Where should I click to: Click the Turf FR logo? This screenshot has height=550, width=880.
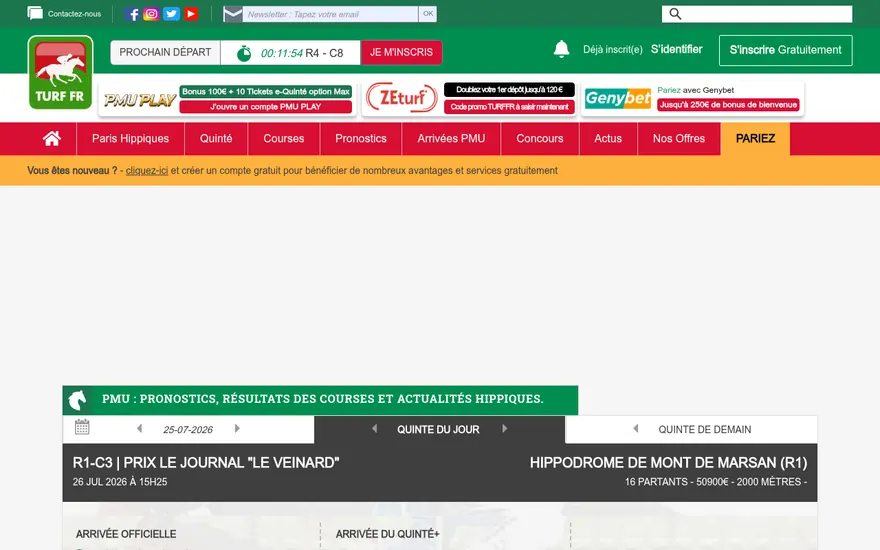point(61,72)
